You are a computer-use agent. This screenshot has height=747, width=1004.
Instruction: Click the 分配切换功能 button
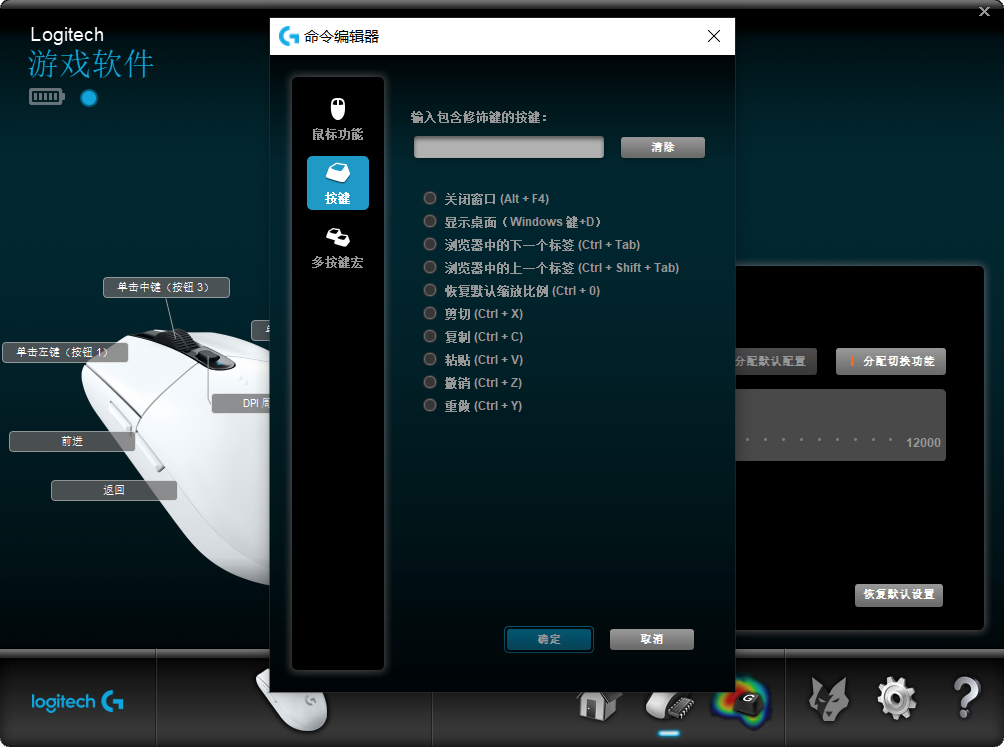coord(891,362)
